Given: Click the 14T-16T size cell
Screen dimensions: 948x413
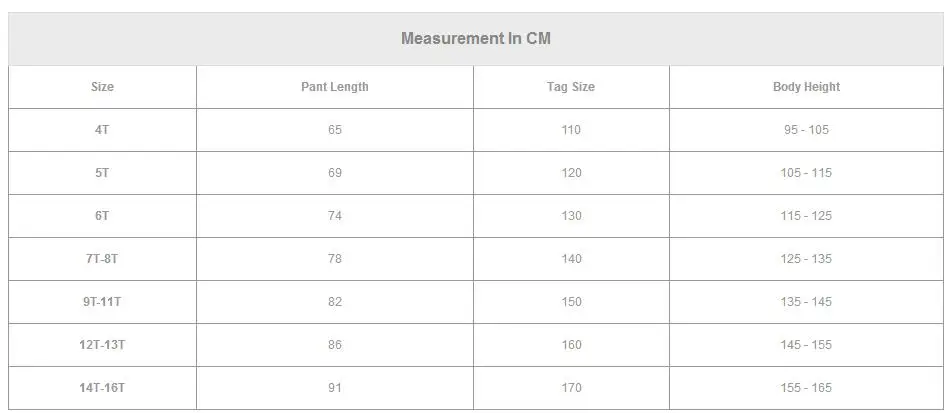Looking at the screenshot, I should click(102, 387).
